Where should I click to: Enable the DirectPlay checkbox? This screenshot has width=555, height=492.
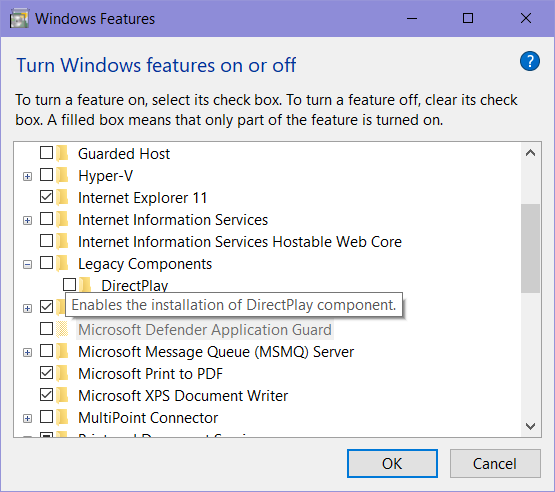69,285
